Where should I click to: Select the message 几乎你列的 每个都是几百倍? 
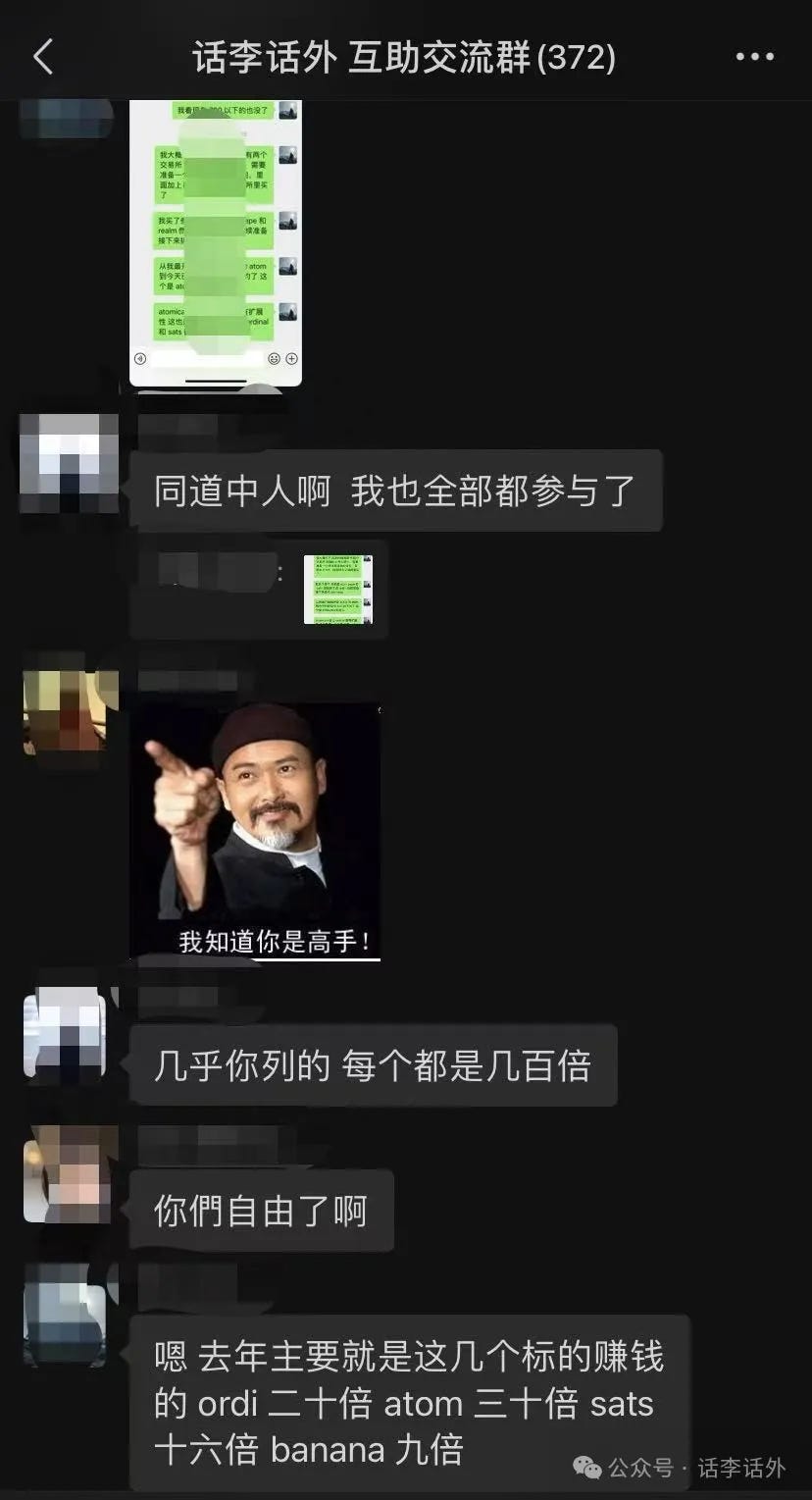click(373, 1065)
